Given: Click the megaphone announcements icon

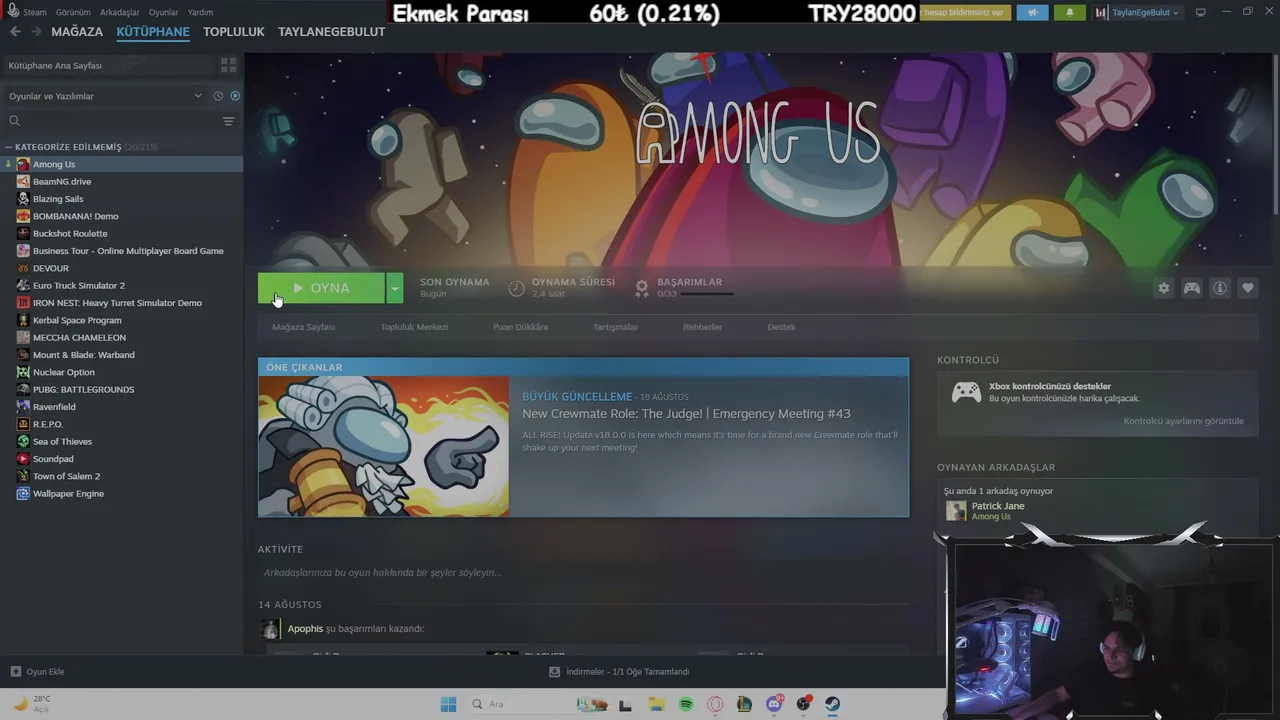Looking at the screenshot, I should click(x=1033, y=13).
